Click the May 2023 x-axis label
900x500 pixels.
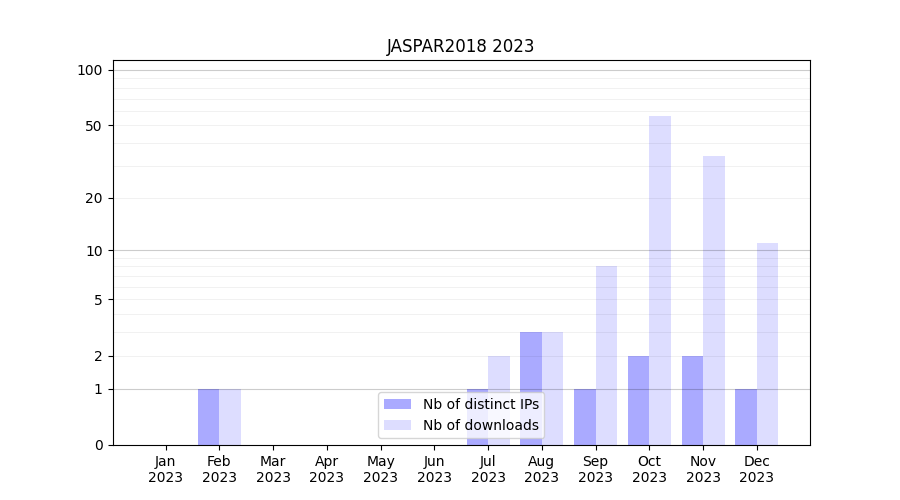point(380,469)
